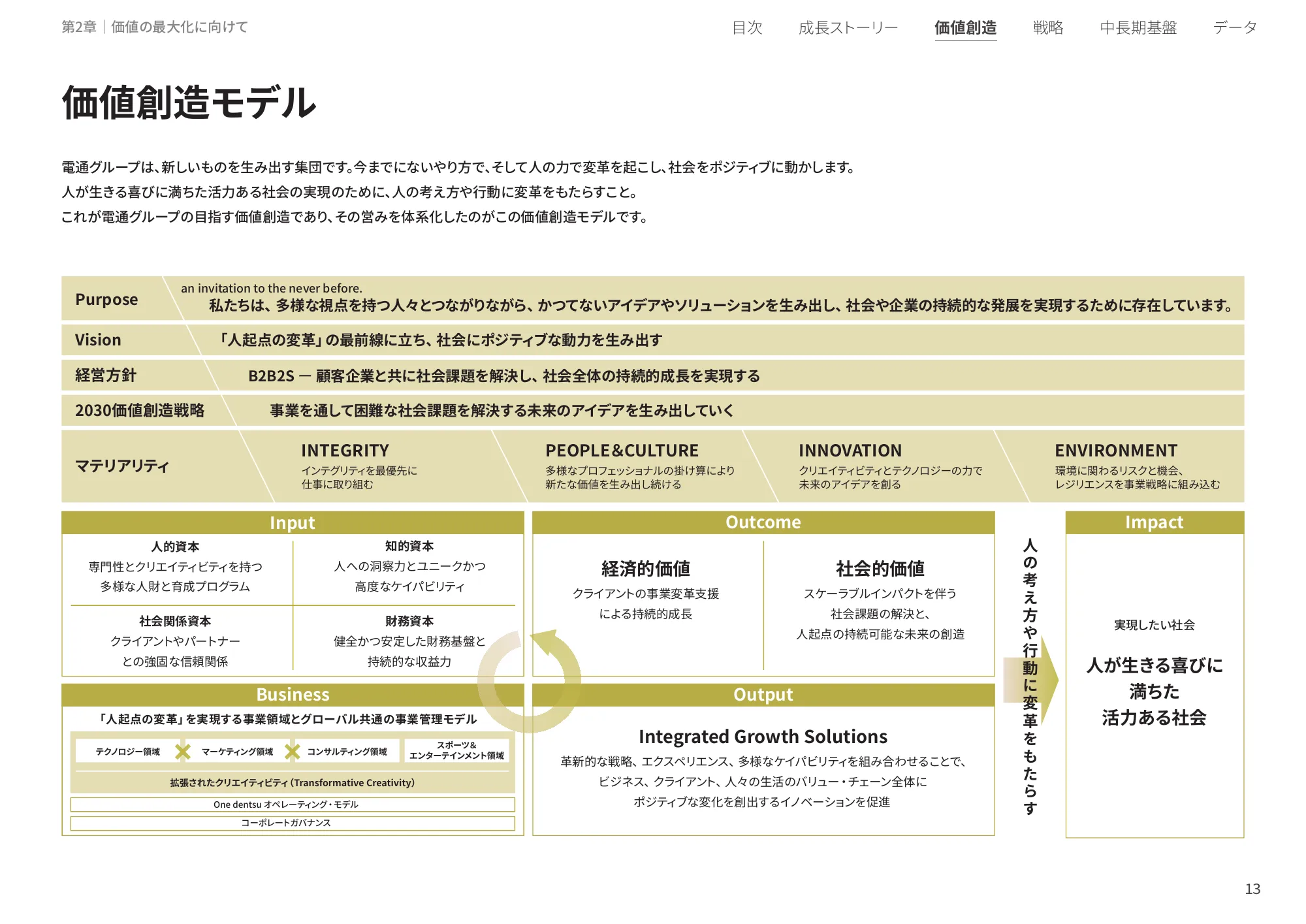The height and width of the screenshot is (924, 1306).
Task: Toggle the Input section header
Action: click(x=292, y=522)
